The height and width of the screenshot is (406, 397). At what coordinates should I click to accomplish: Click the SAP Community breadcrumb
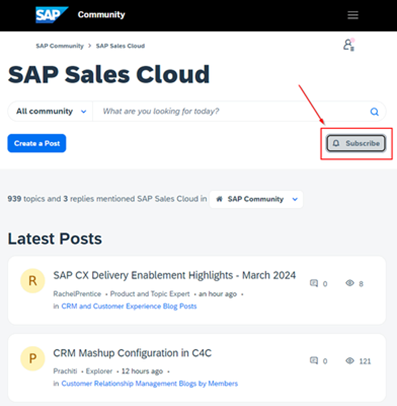[x=60, y=46]
